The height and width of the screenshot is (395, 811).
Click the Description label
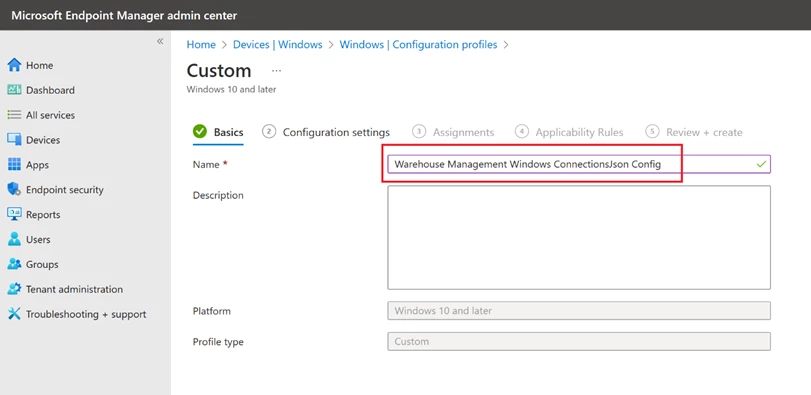pyautogui.click(x=218, y=195)
